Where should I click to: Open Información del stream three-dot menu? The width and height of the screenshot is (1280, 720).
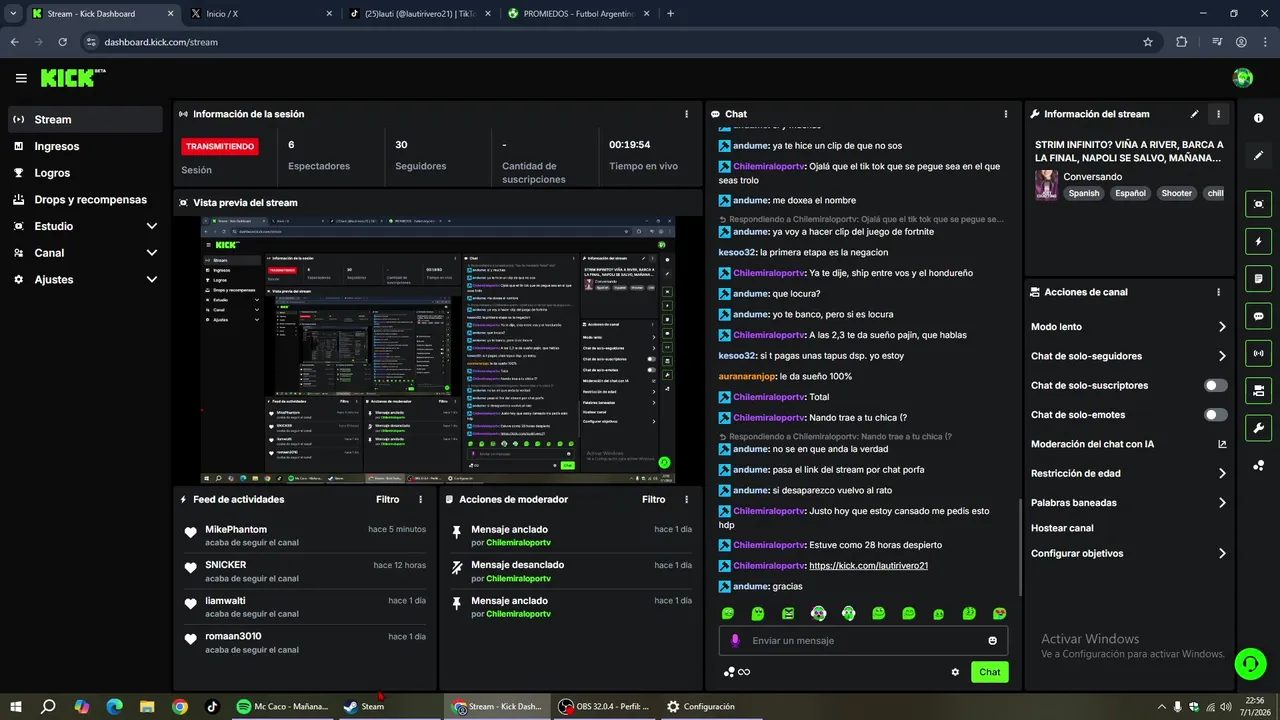tap(1218, 114)
